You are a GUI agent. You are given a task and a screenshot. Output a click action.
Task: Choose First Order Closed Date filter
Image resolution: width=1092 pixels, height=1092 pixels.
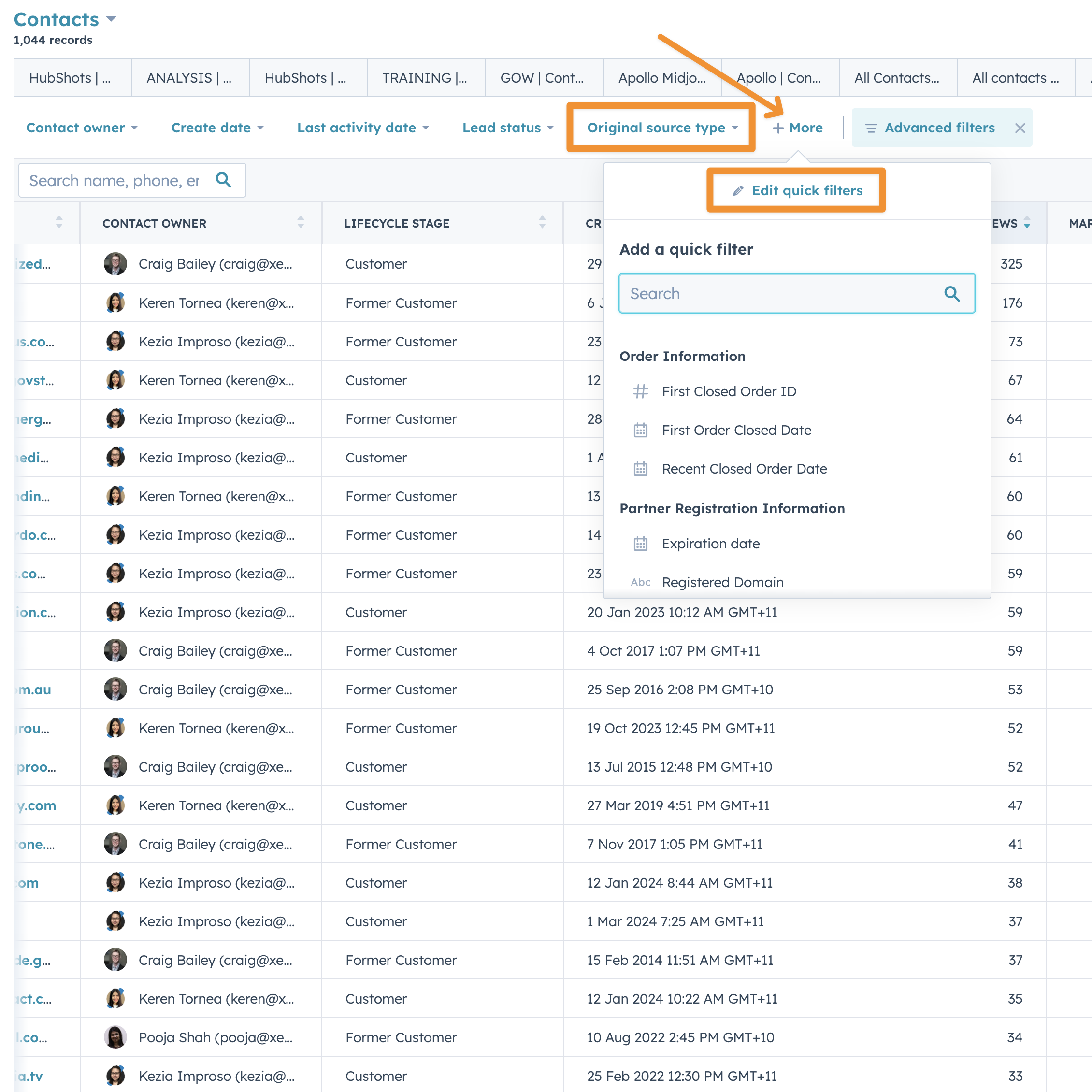coord(736,430)
